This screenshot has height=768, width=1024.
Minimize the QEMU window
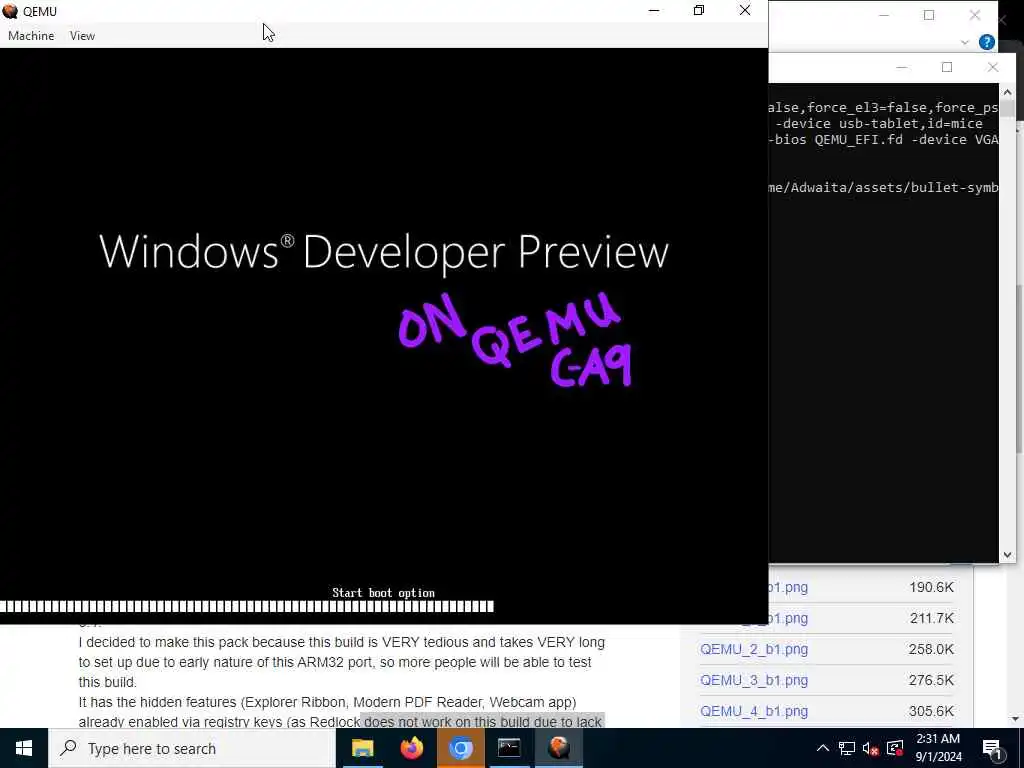coord(654,10)
